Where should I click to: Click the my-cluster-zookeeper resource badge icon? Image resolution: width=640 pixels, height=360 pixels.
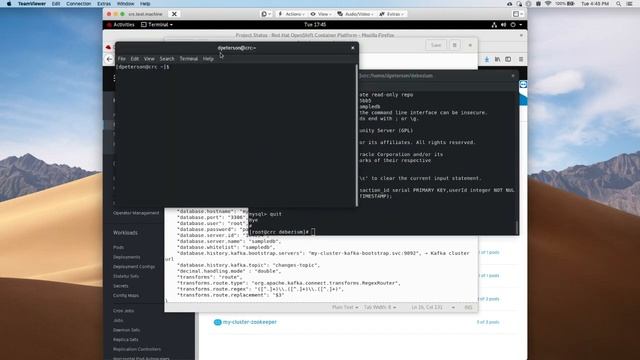pyautogui.click(x=218, y=322)
